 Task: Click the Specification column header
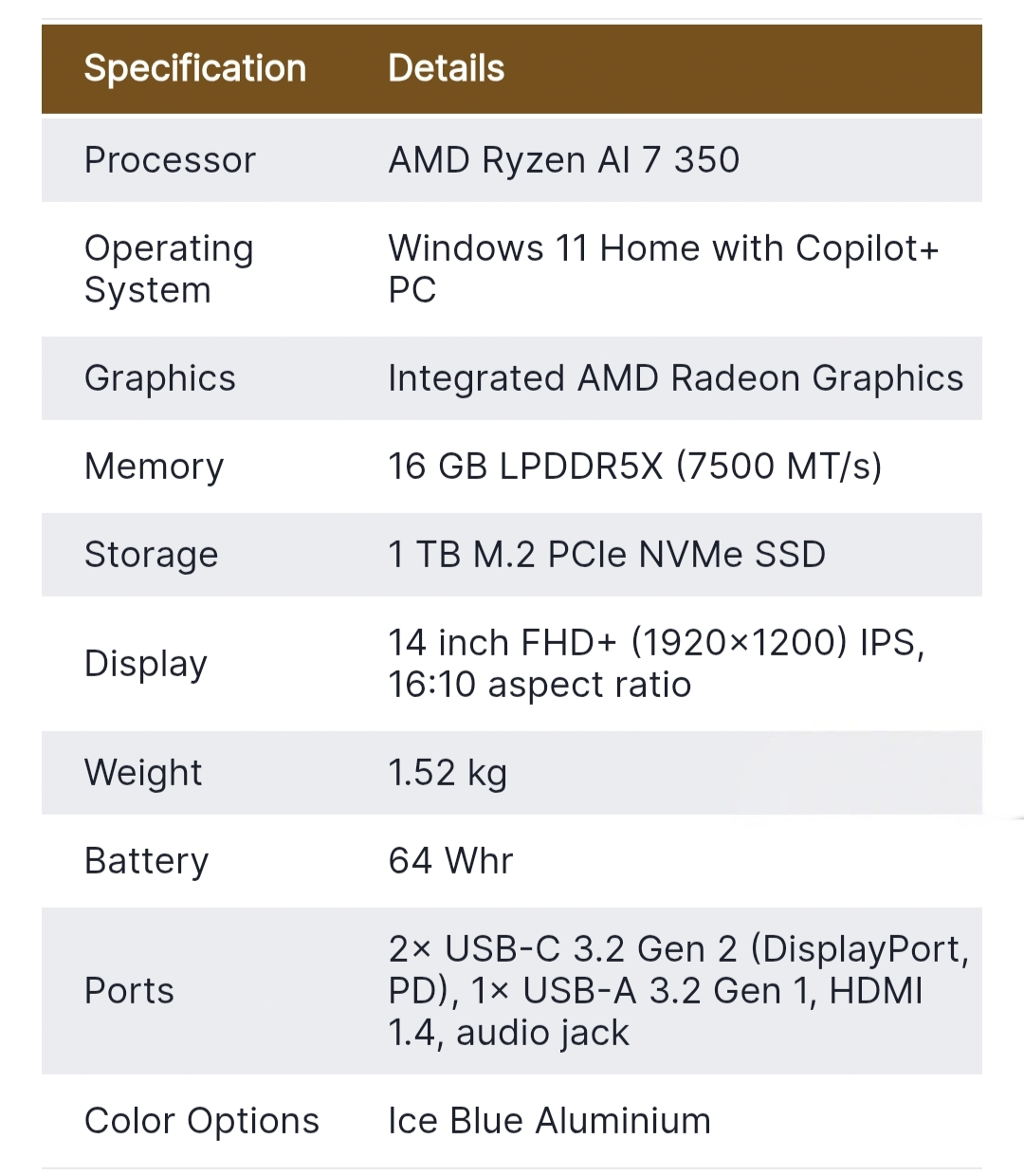coord(194,68)
